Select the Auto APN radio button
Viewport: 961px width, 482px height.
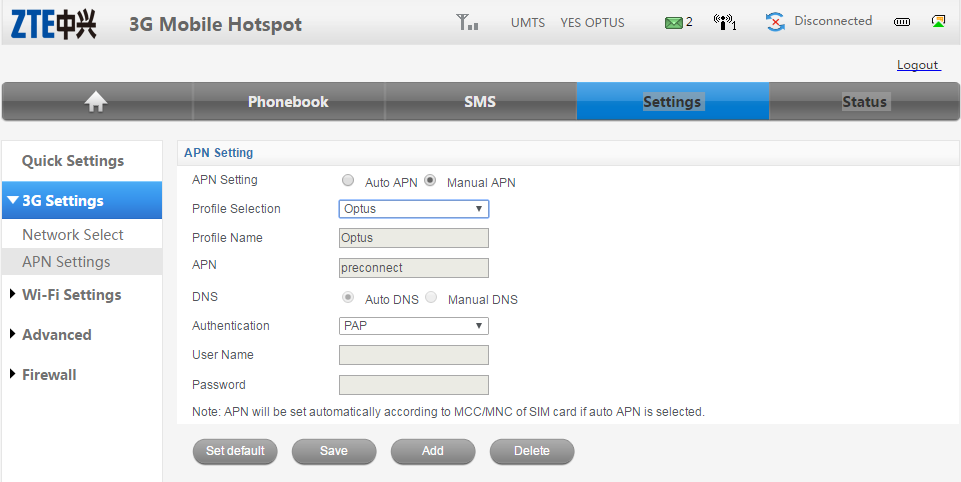(x=348, y=181)
